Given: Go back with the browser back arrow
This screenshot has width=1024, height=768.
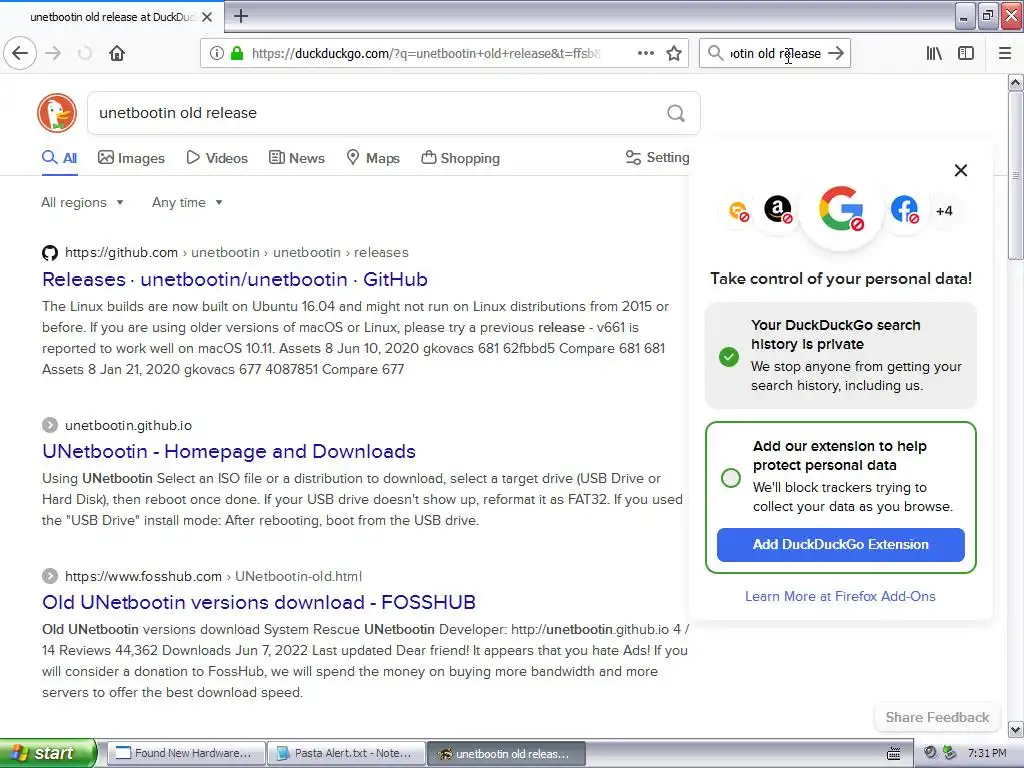Looking at the screenshot, I should point(20,53).
